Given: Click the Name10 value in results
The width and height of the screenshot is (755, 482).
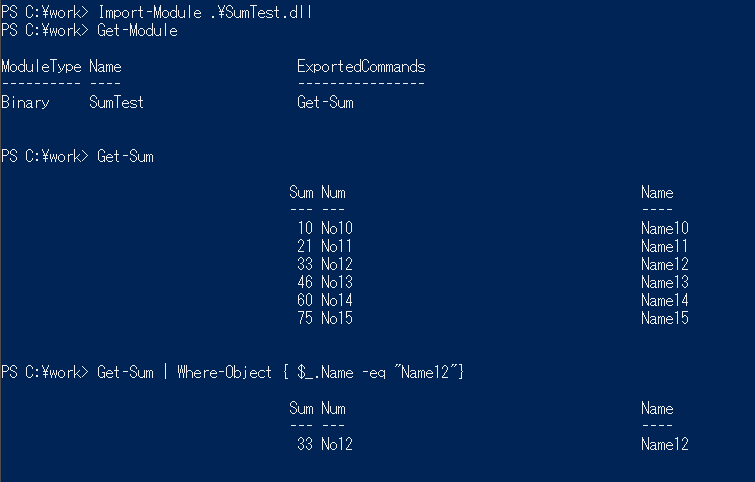Looking at the screenshot, I should (x=665, y=228).
